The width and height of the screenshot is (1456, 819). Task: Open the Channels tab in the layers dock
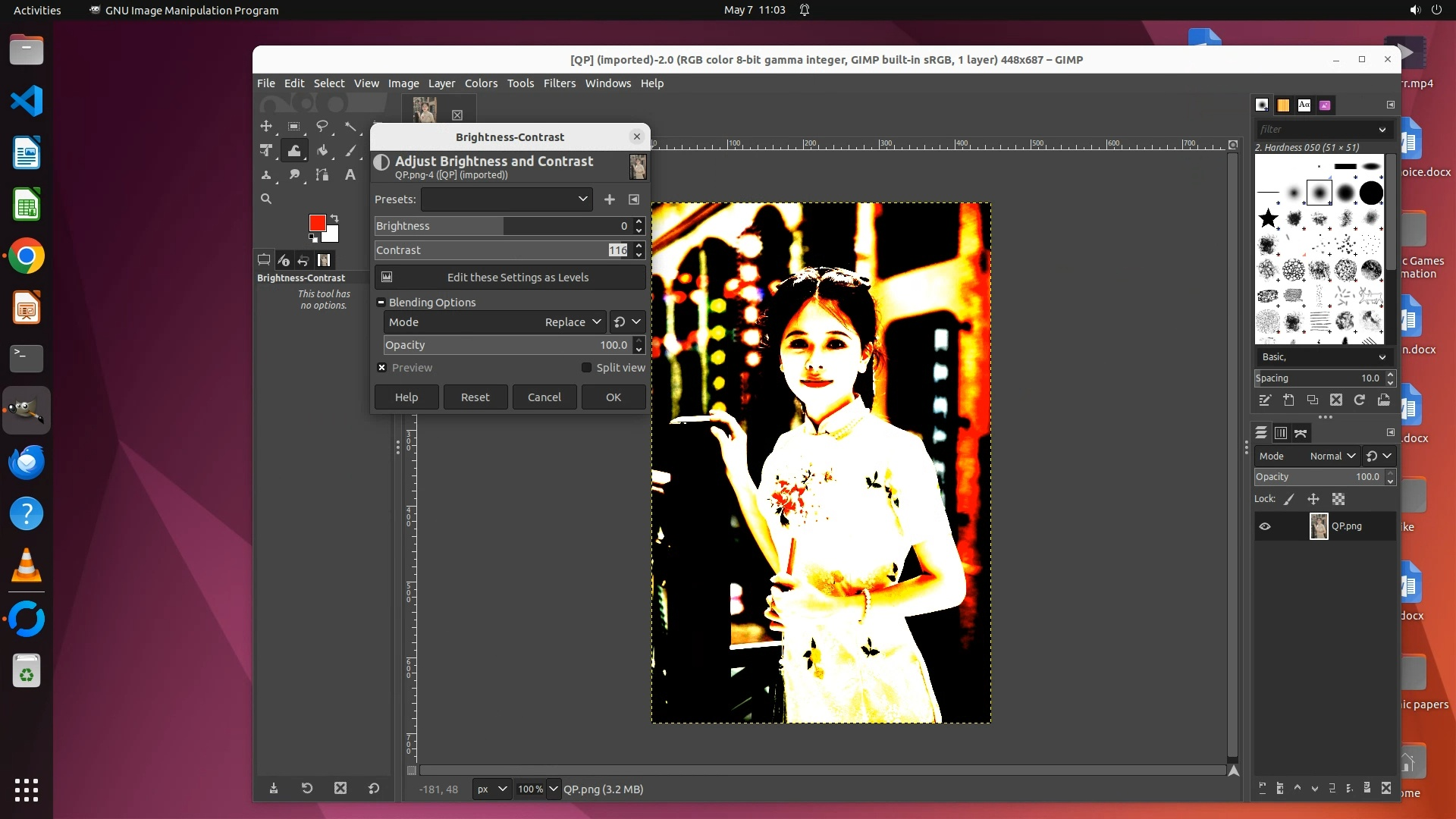[x=1281, y=433]
